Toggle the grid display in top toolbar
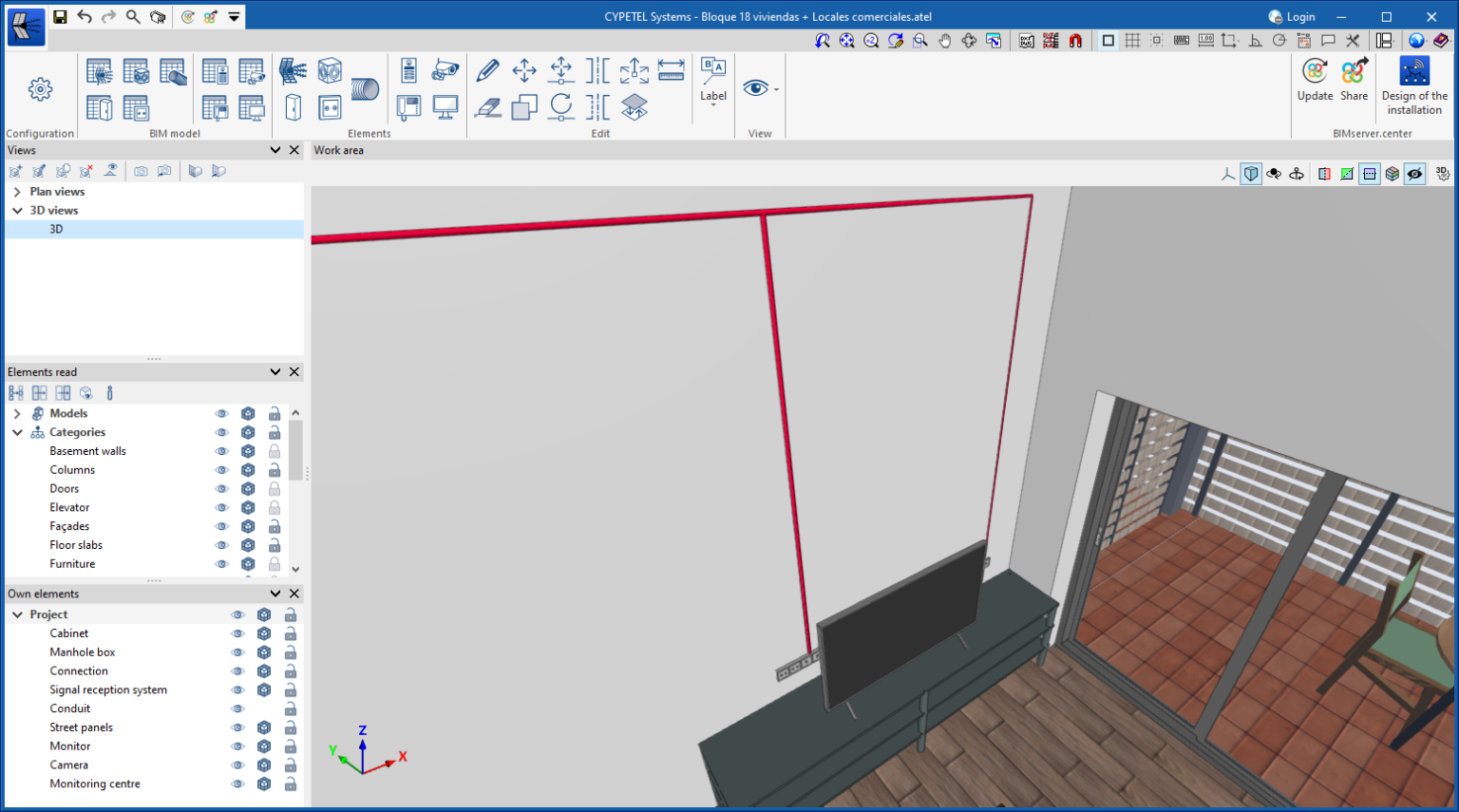This screenshot has height=812, width=1459. pyautogui.click(x=1132, y=41)
